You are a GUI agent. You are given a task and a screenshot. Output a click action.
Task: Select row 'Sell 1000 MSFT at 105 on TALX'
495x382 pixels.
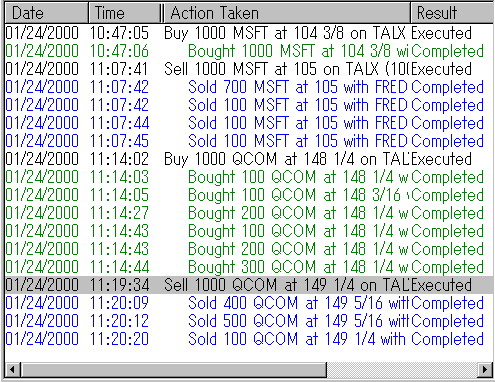pyautogui.click(x=249, y=69)
